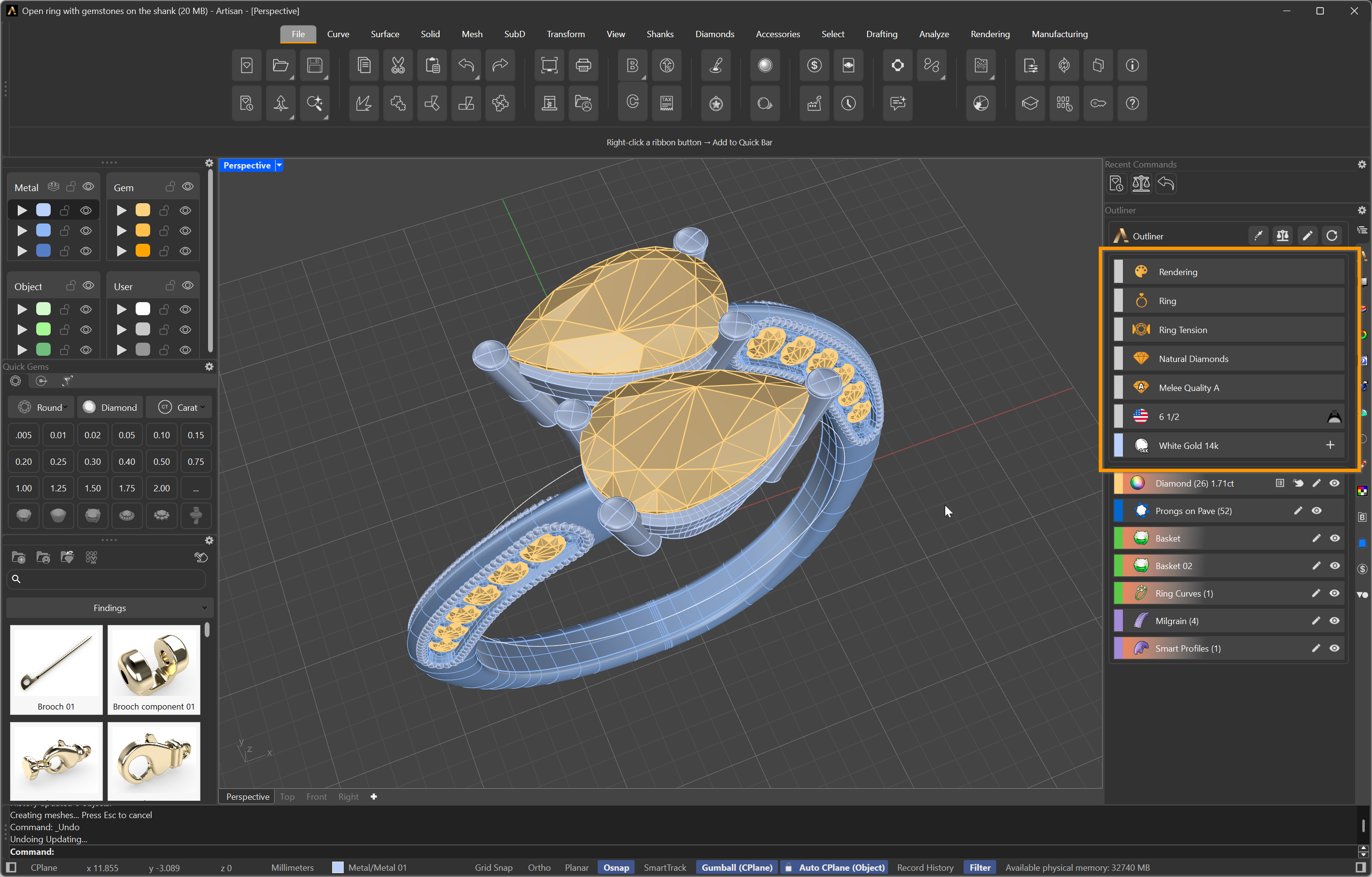The width and height of the screenshot is (1372, 877).
Task: Click the Undo arrow in the ribbon
Action: (466, 66)
